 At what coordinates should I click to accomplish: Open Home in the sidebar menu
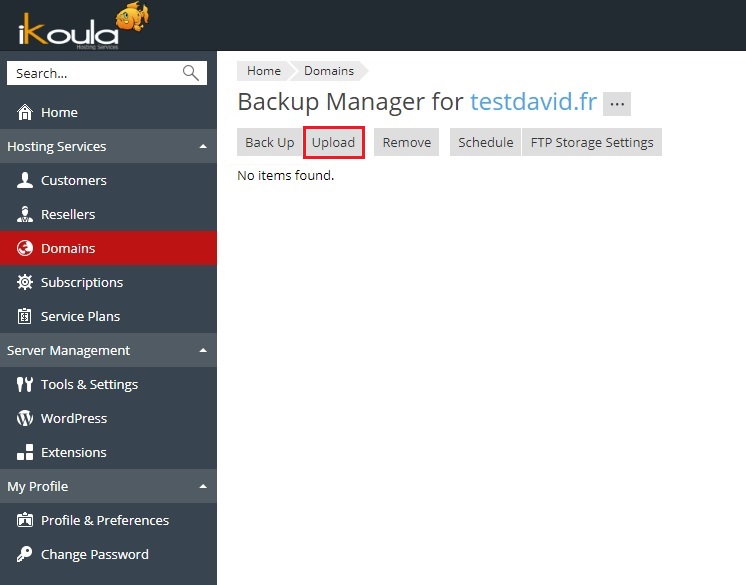coord(108,112)
